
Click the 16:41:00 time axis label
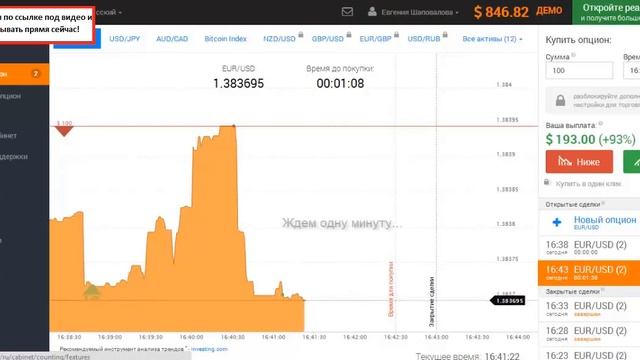(x=273, y=337)
